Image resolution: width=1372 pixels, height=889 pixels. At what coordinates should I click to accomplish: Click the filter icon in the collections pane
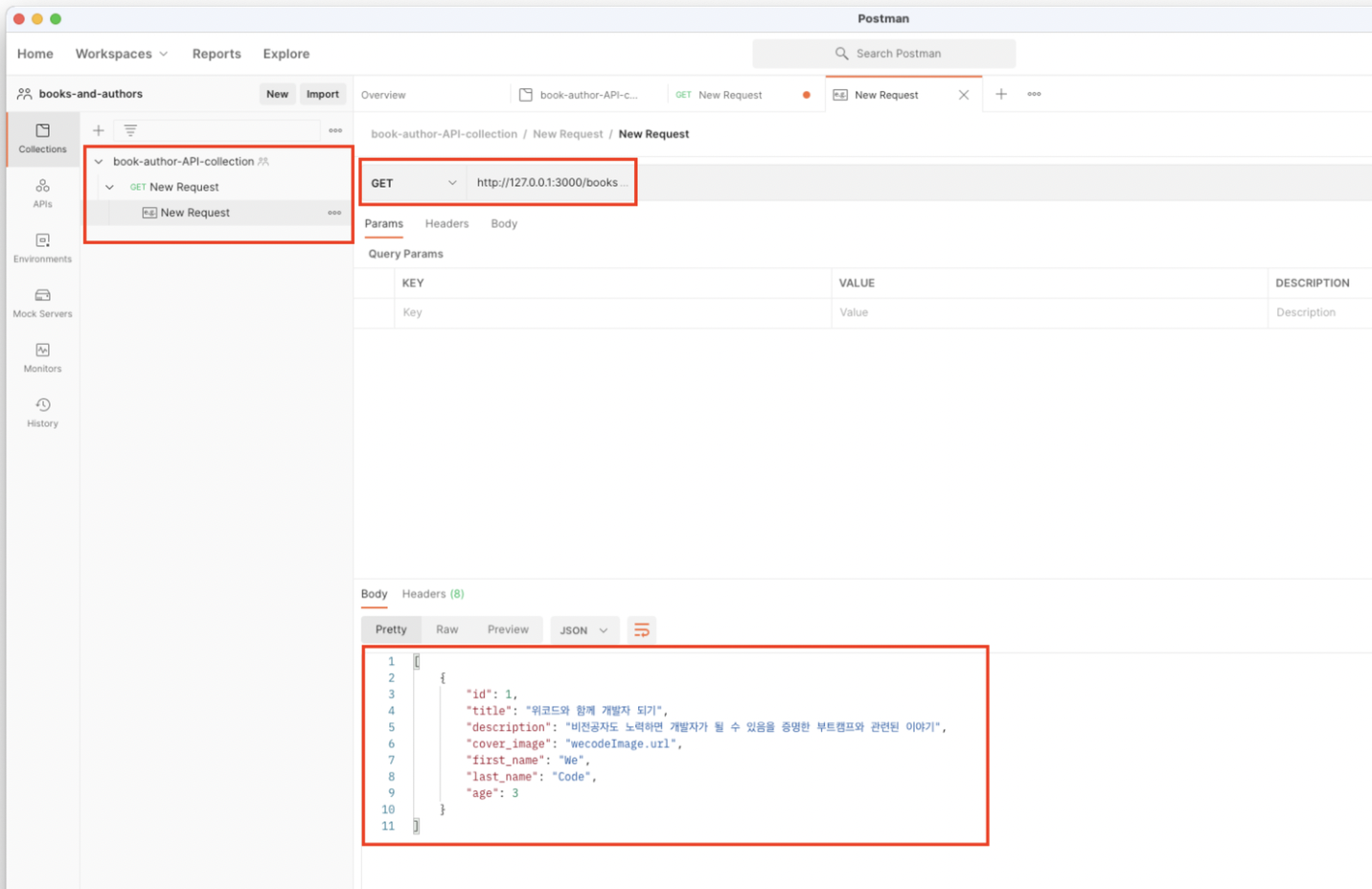click(x=130, y=130)
